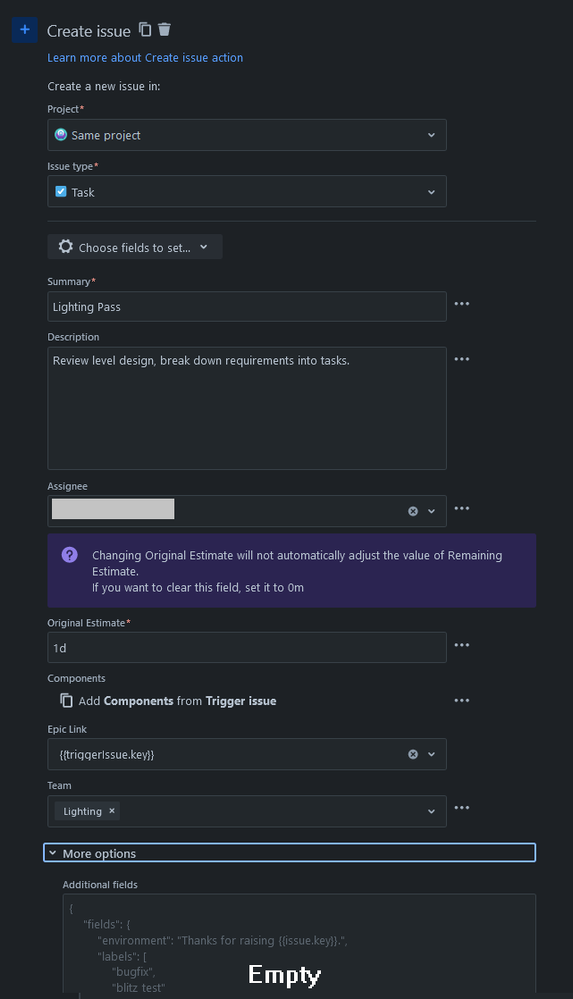Delete the Create issue action via trash icon
Screen dimensions: 573x999
click(x=164, y=29)
